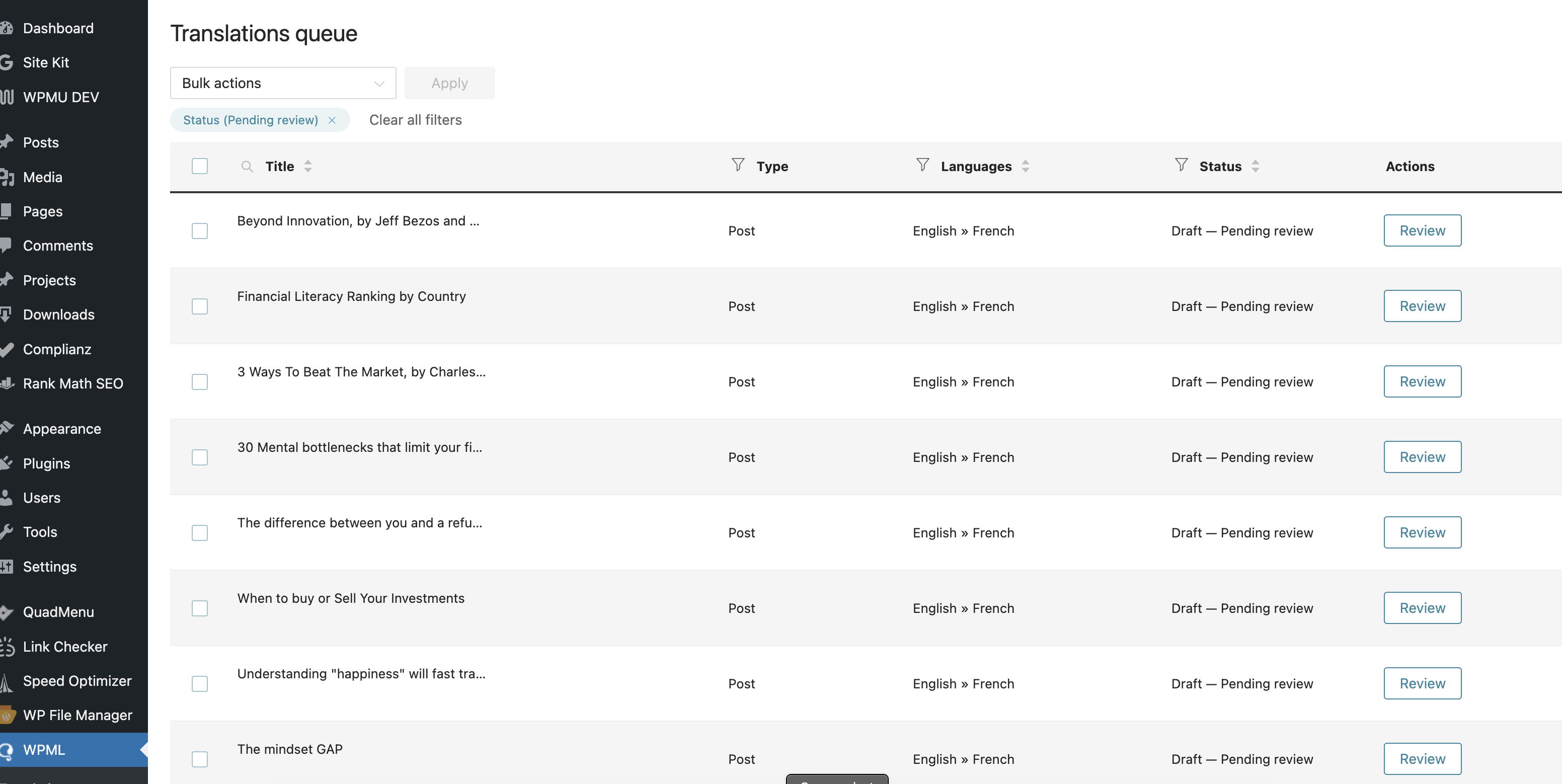1562x784 pixels.
Task: Click 'Draft — Pending review' status for The mindset GAP
Action: (x=1242, y=759)
